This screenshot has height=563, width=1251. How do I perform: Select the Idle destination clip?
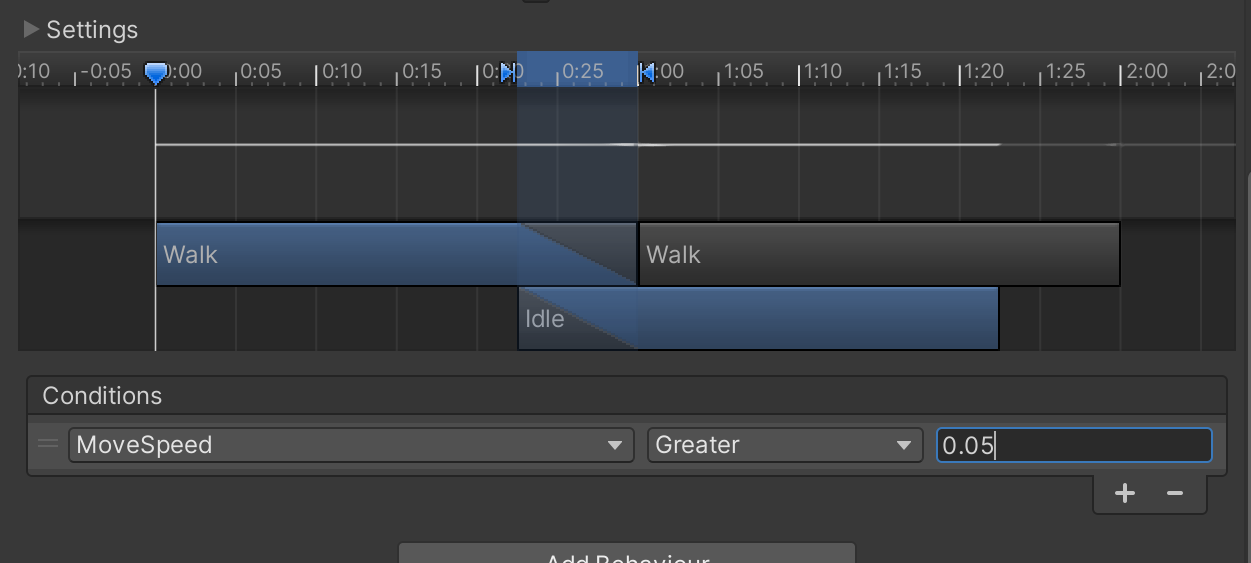[x=758, y=318]
